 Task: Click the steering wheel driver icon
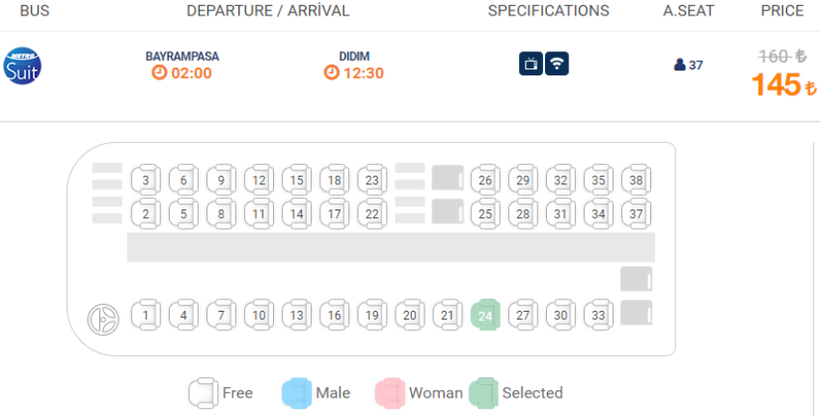tap(104, 317)
